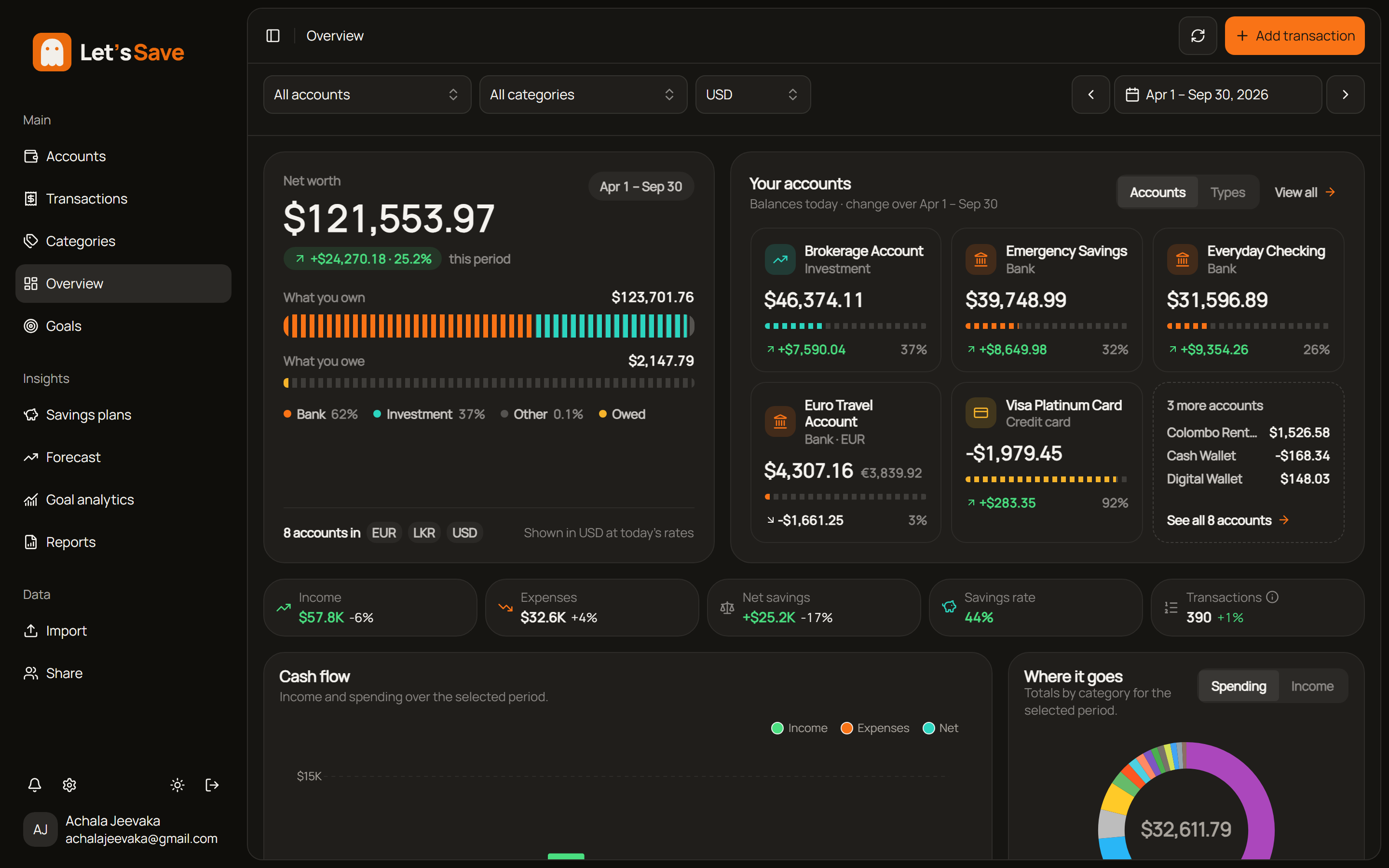Click the EUR currency chip
The image size is (1389, 868).
click(x=383, y=533)
